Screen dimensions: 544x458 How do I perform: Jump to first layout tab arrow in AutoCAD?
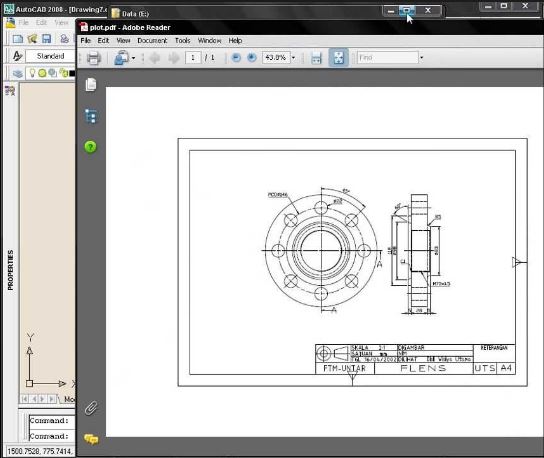24,399
